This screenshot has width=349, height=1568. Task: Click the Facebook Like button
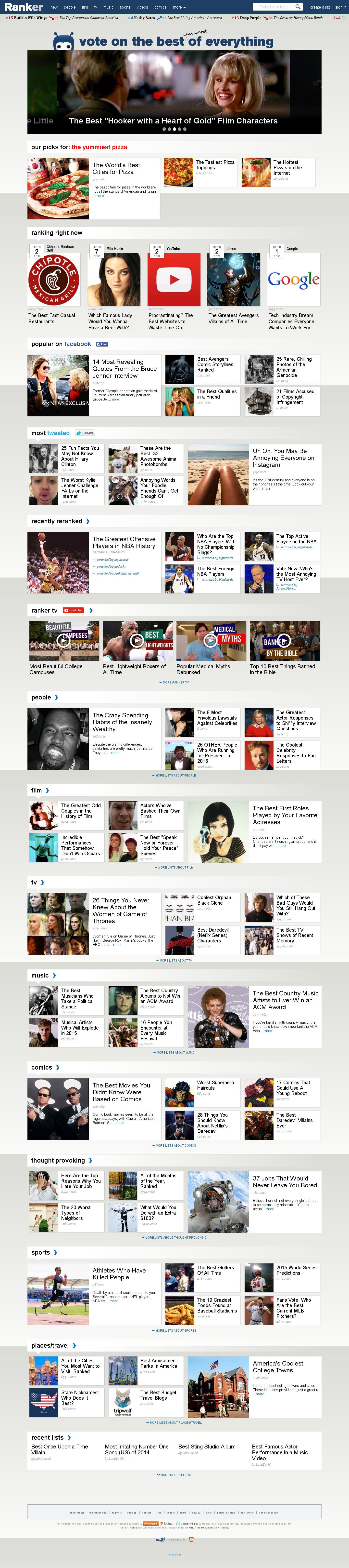102,344
